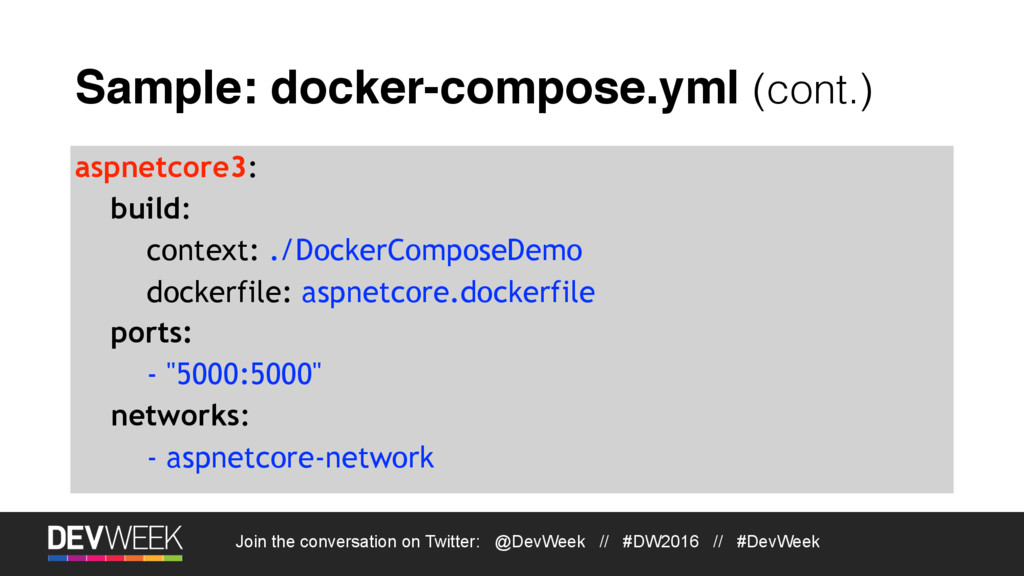Select the ./DockerComposeDemo context path
This screenshot has width=1024, height=576.
click(426, 251)
